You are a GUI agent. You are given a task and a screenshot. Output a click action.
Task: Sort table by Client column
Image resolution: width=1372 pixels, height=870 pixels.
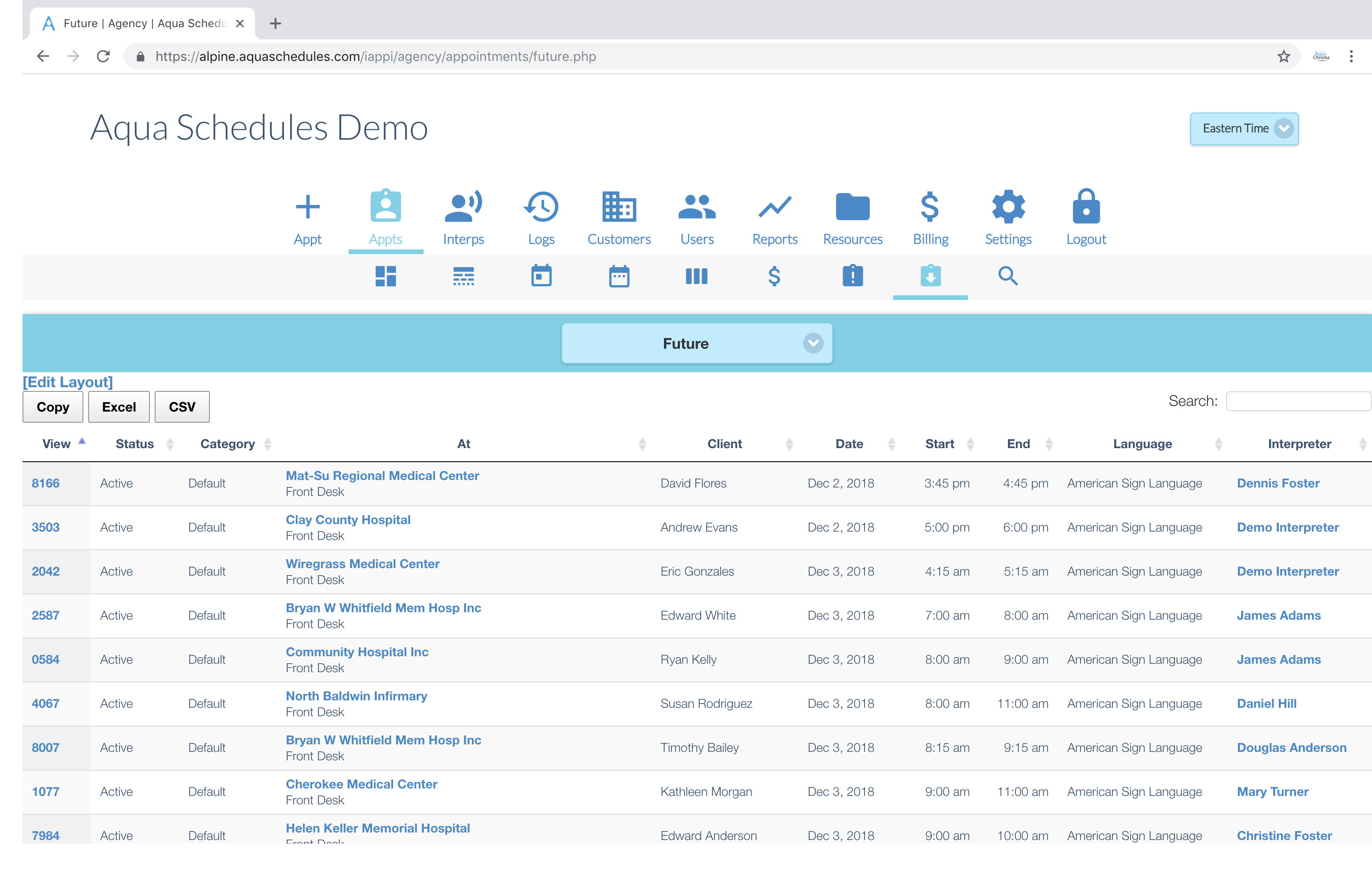click(724, 444)
